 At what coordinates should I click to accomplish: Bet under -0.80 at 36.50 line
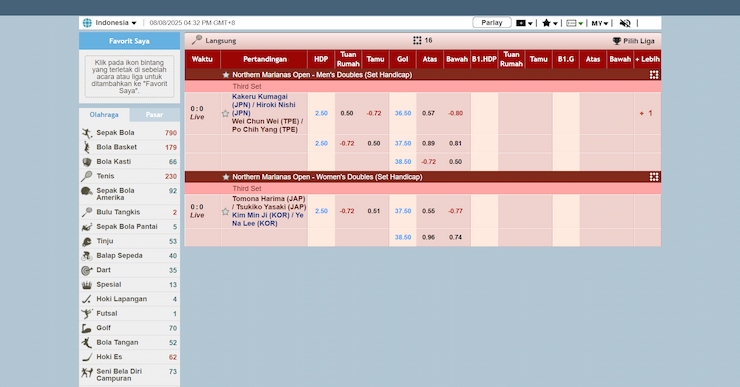pos(455,113)
